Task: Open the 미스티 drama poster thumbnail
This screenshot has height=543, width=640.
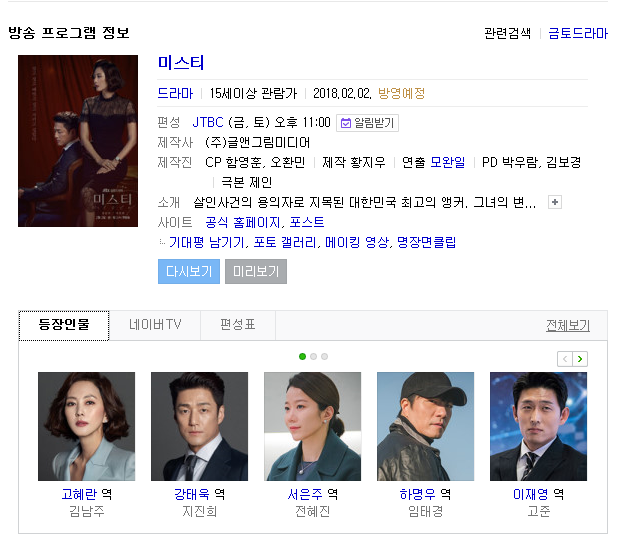Action: click(78, 141)
